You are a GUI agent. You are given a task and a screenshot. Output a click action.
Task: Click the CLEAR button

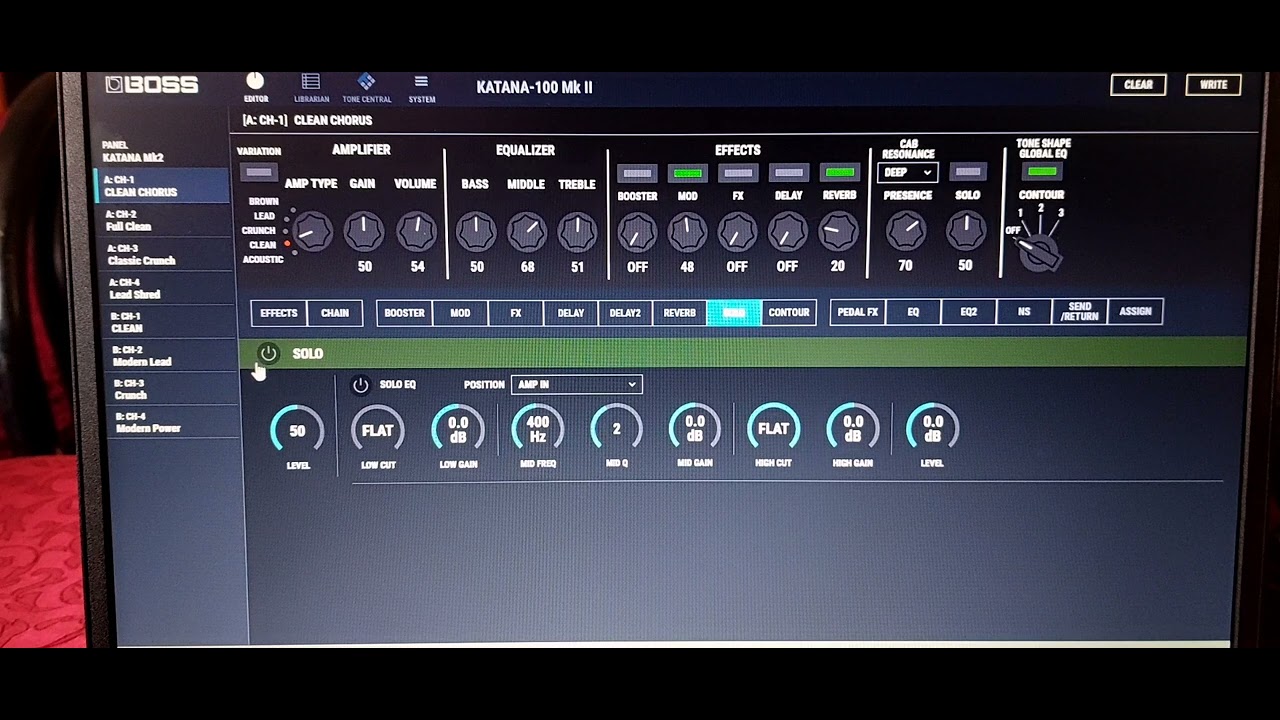pos(1138,85)
